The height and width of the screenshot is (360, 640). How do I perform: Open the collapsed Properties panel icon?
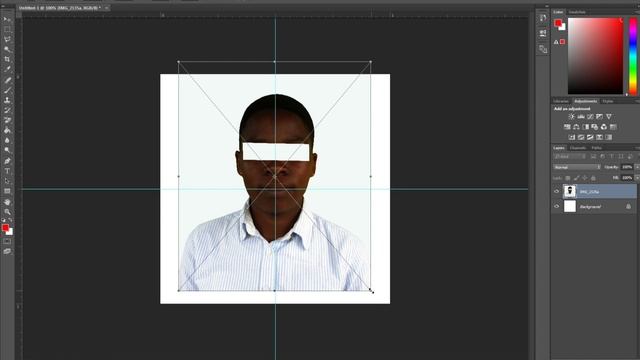click(x=542, y=33)
